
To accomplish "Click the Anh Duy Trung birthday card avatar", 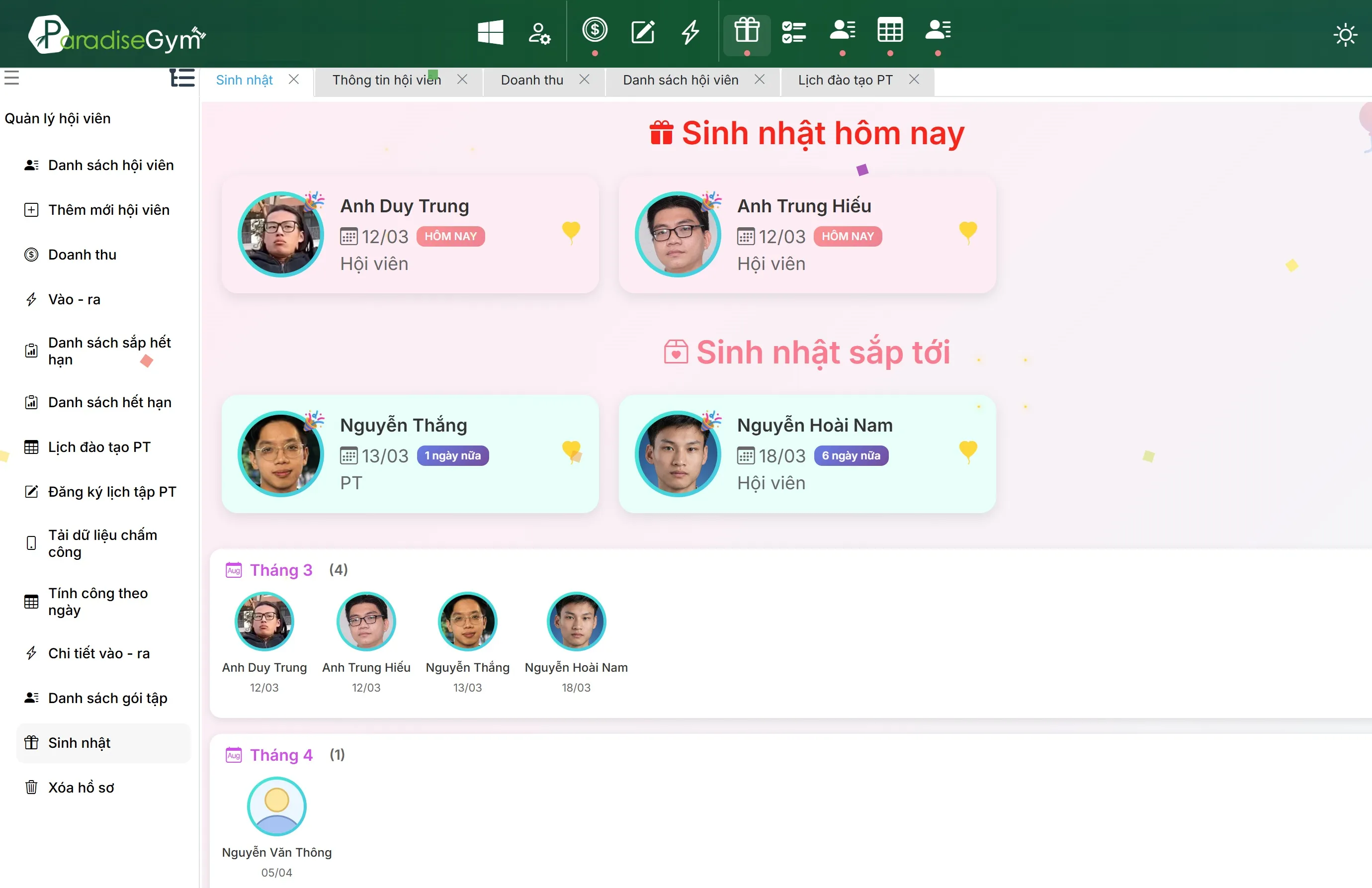I will click(x=281, y=234).
